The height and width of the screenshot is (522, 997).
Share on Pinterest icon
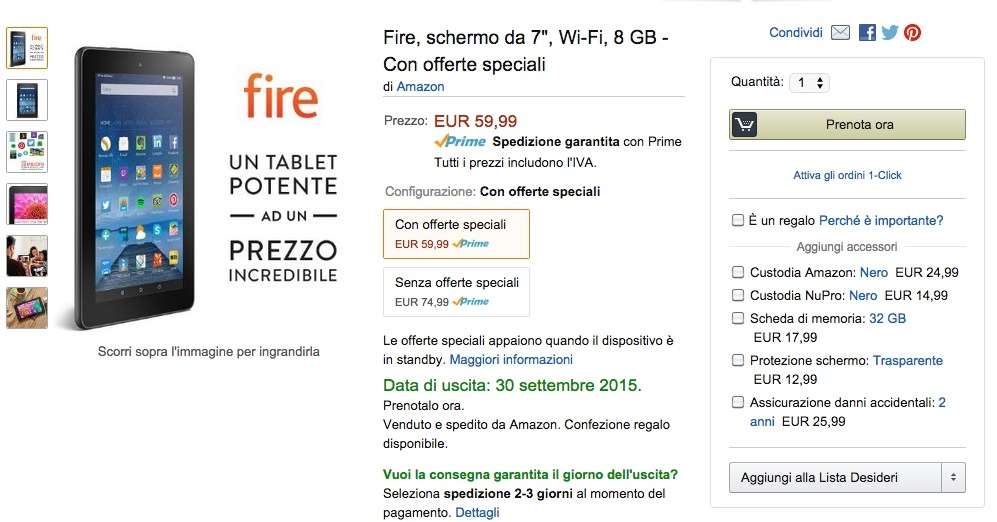tap(912, 33)
